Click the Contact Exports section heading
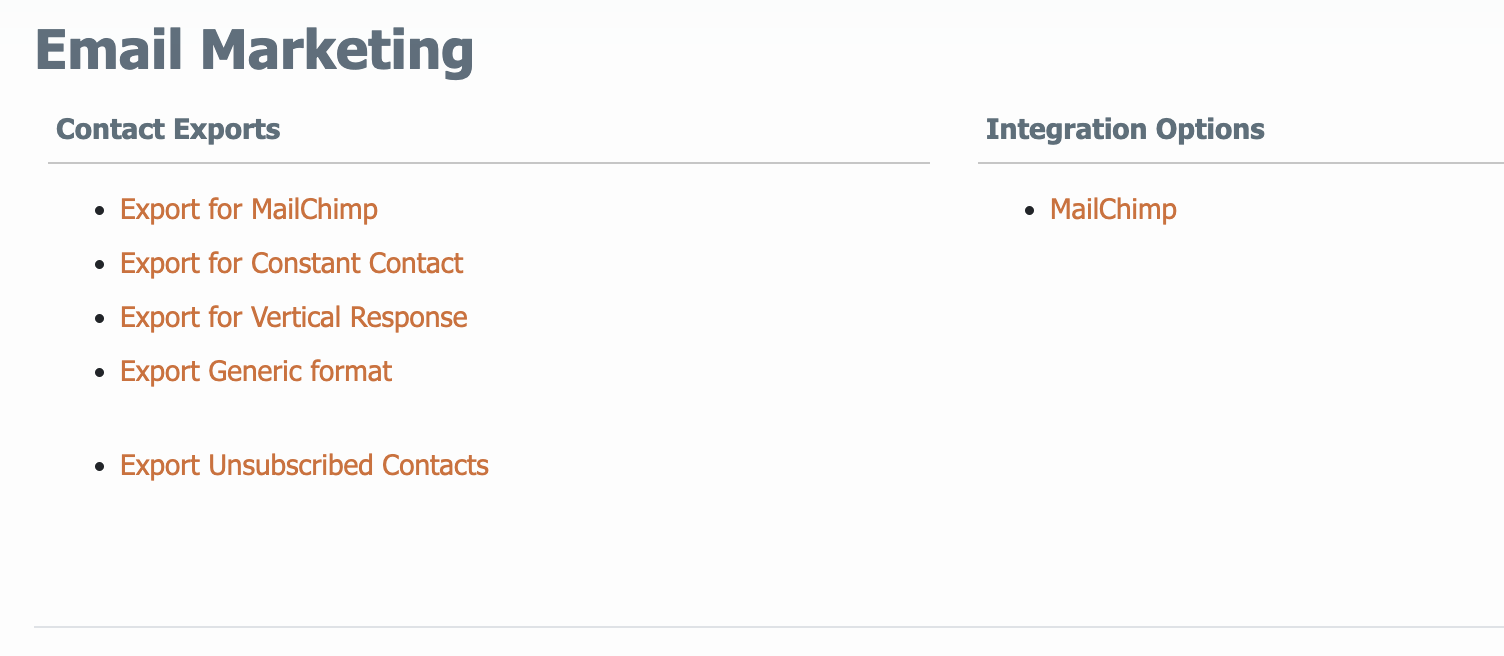This screenshot has height=656, width=1504. point(168,129)
